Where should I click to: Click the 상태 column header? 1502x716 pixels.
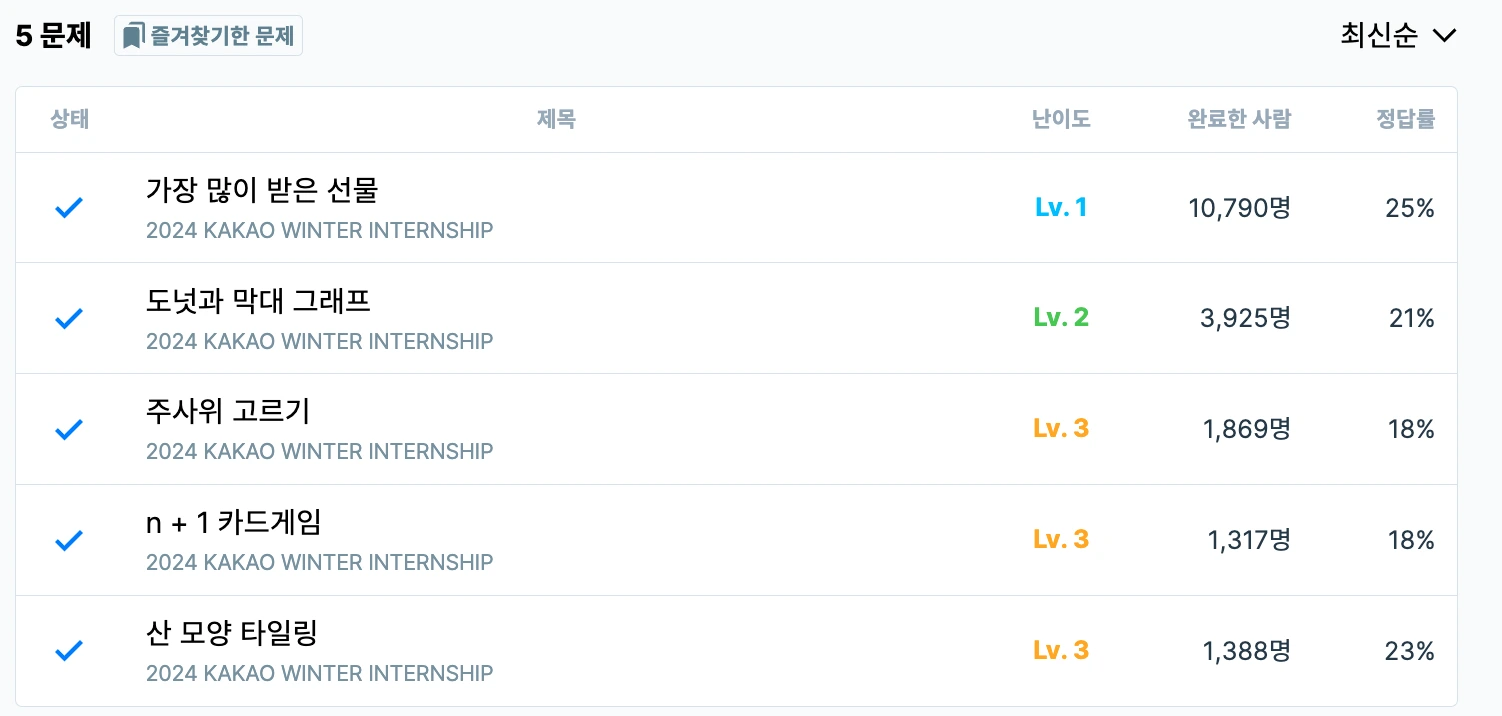69,119
